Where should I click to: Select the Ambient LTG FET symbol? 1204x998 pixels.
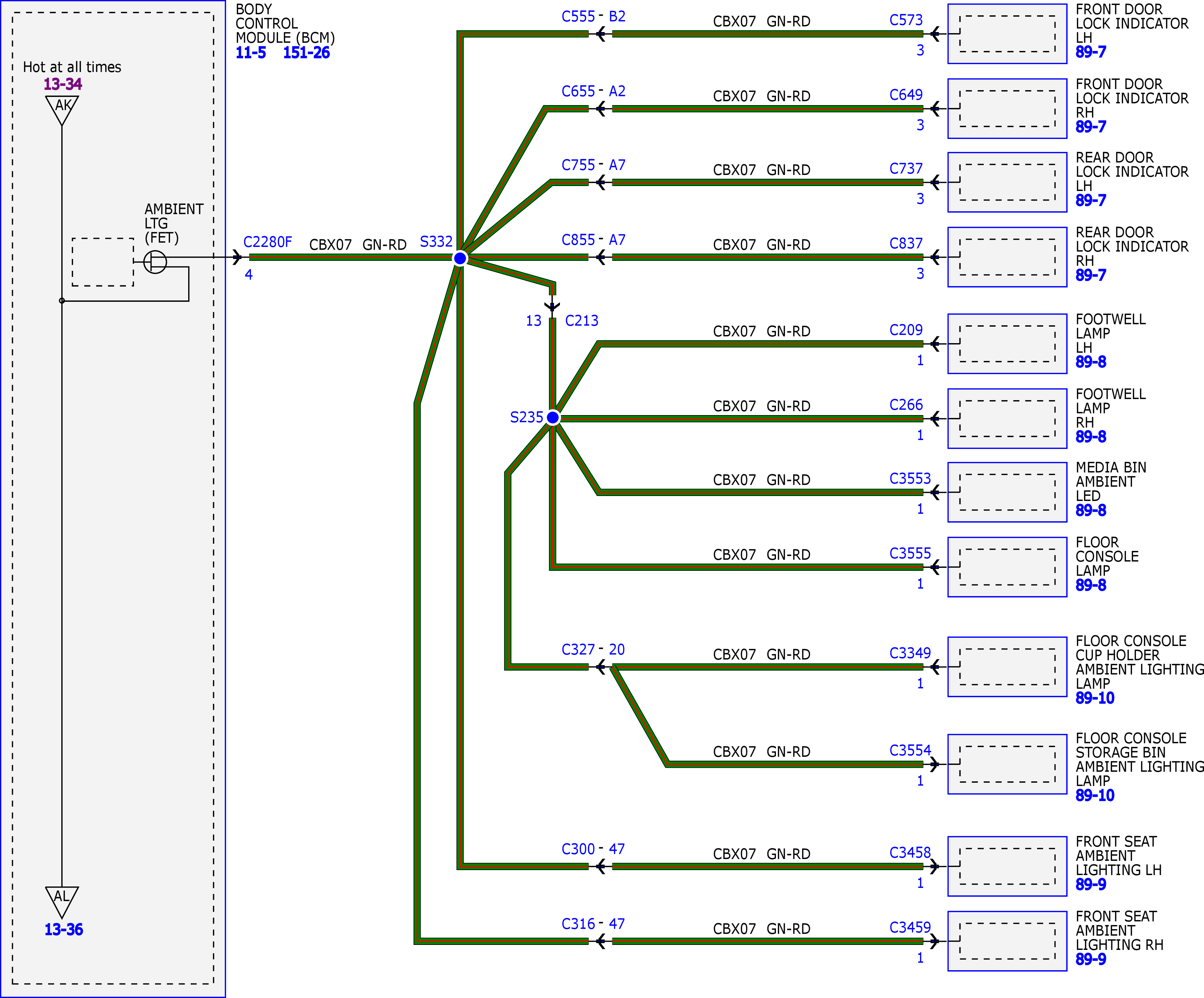pyautogui.click(x=155, y=262)
